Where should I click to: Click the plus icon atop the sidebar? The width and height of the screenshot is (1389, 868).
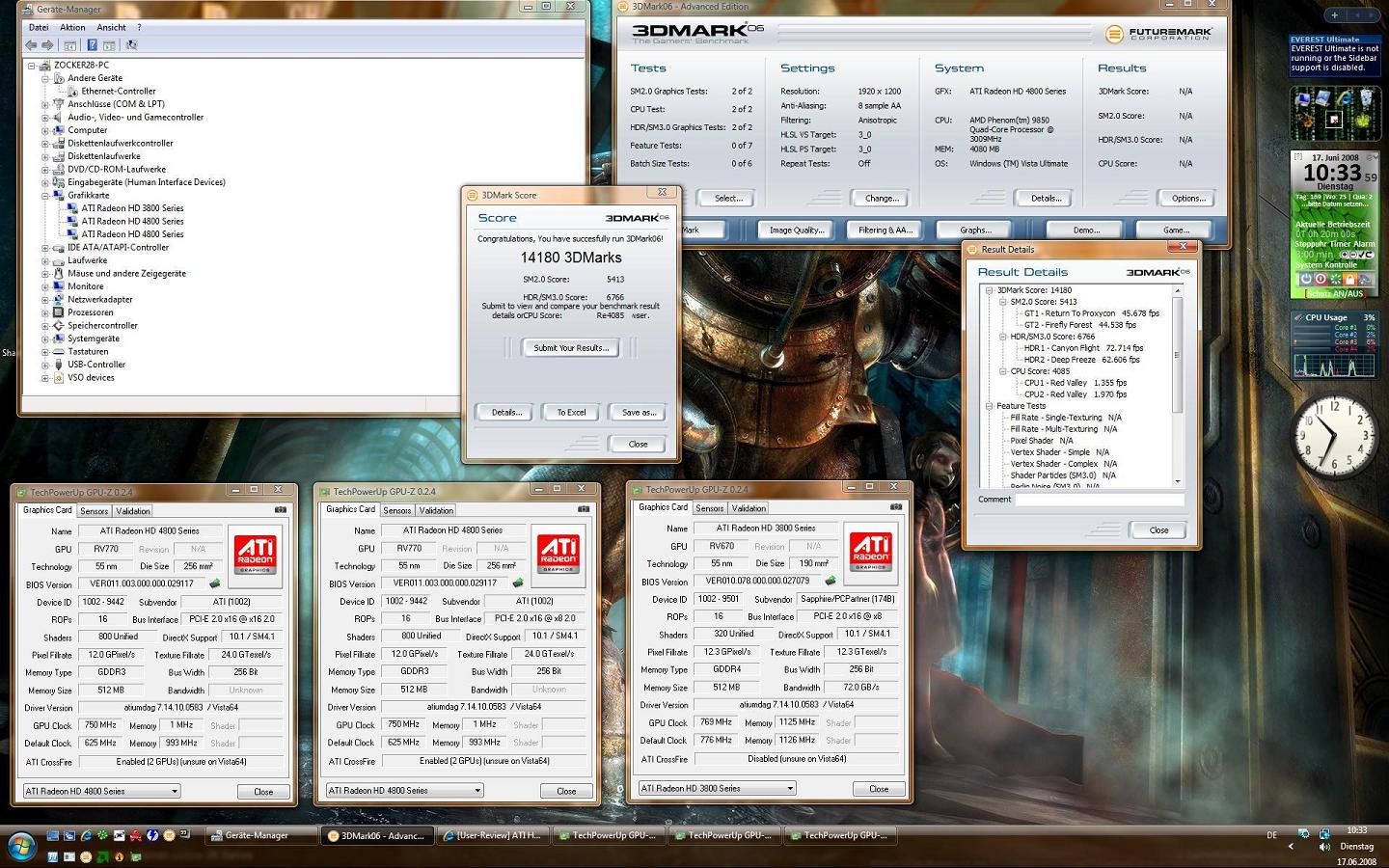tap(1334, 14)
